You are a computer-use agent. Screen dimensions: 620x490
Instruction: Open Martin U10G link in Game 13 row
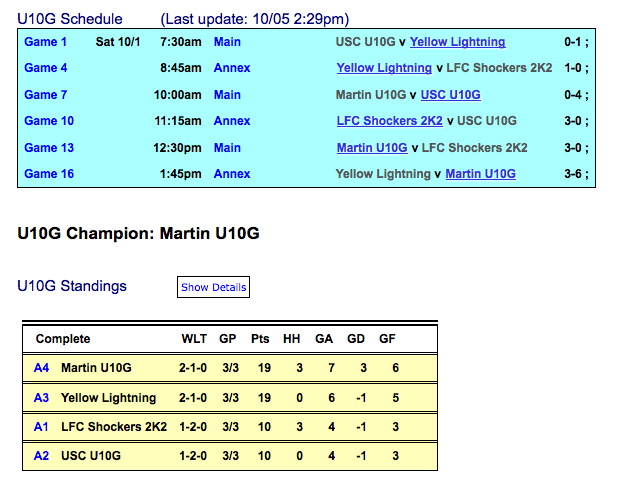[372, 148]
